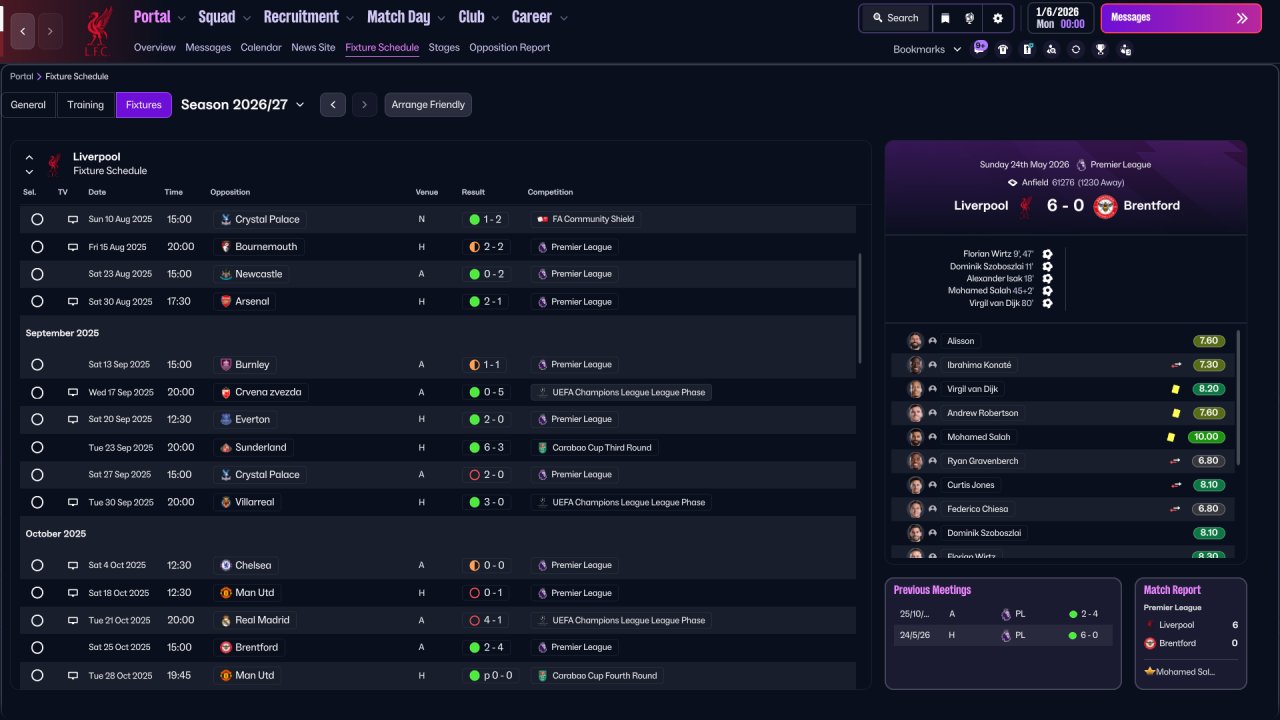Viewport: 1280px width, 720px height.
Task: Click the Search button
Action: [895, 18]
